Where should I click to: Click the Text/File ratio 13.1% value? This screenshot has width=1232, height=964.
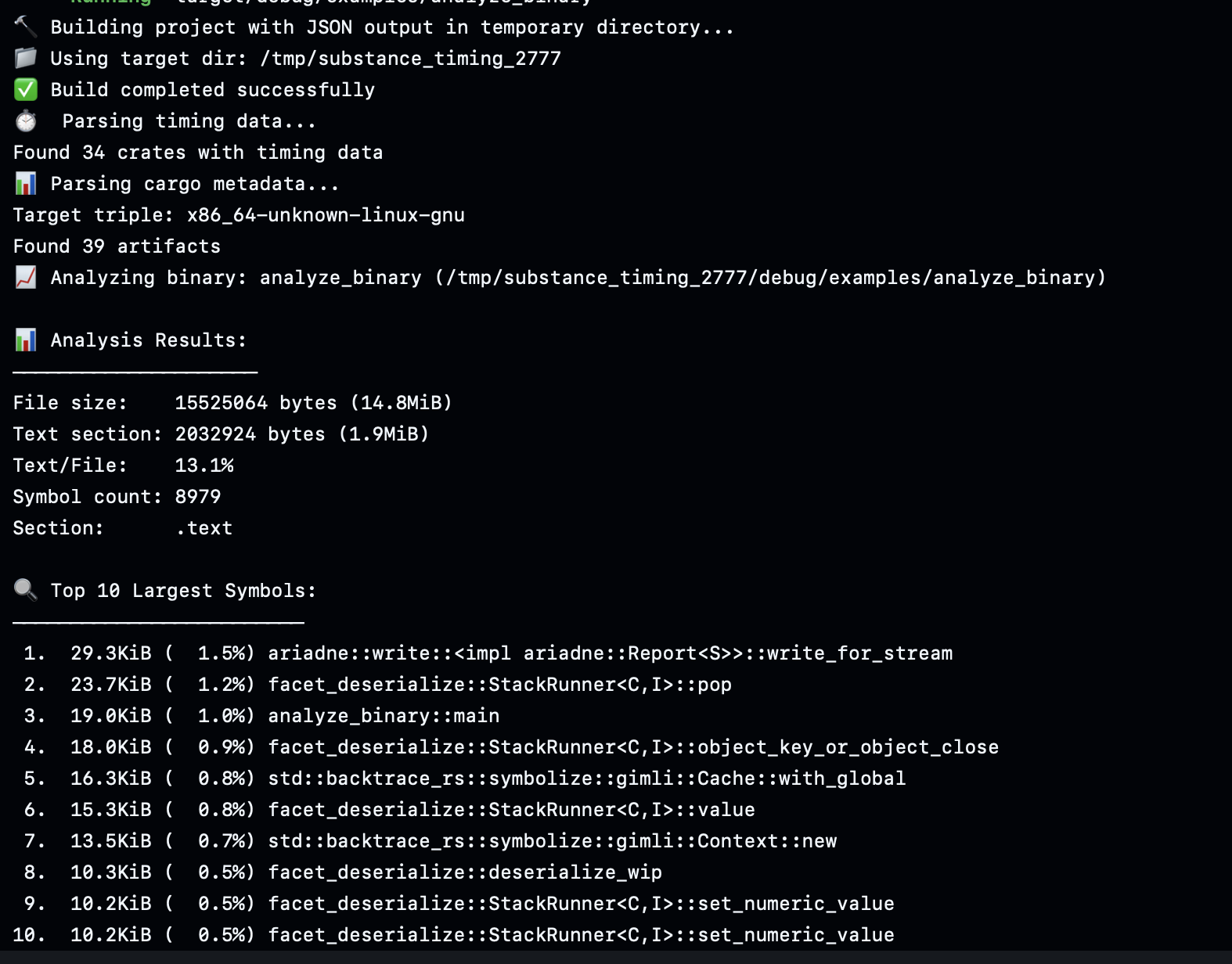coord(204,466)
